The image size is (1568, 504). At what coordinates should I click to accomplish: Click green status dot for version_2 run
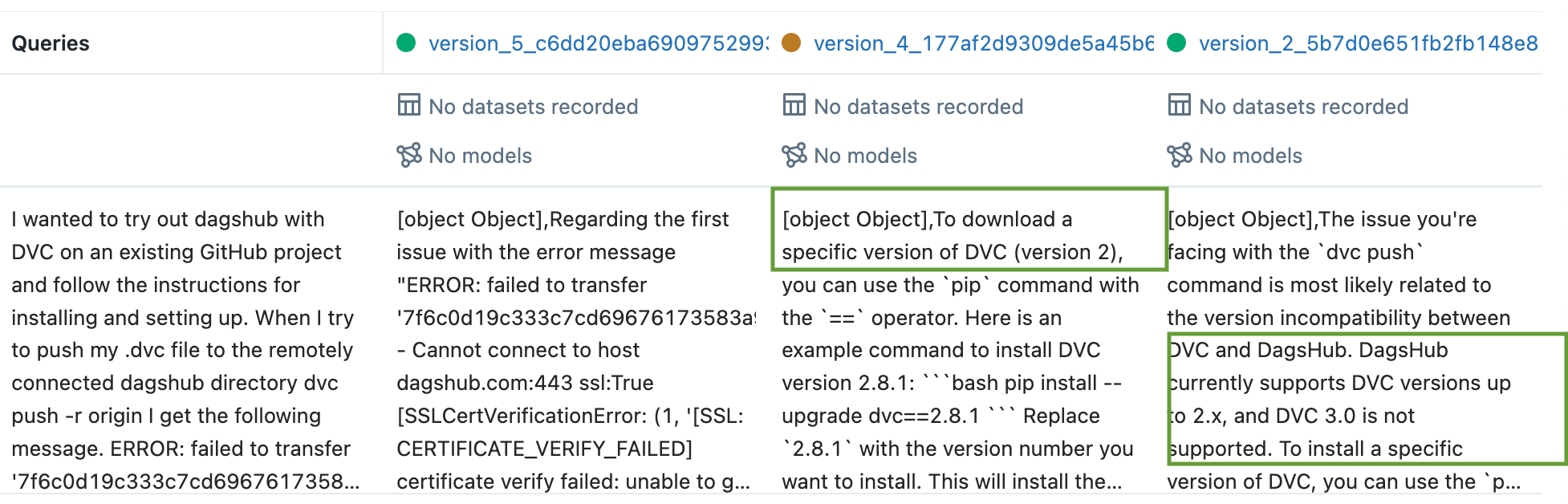click(1176, 43)
